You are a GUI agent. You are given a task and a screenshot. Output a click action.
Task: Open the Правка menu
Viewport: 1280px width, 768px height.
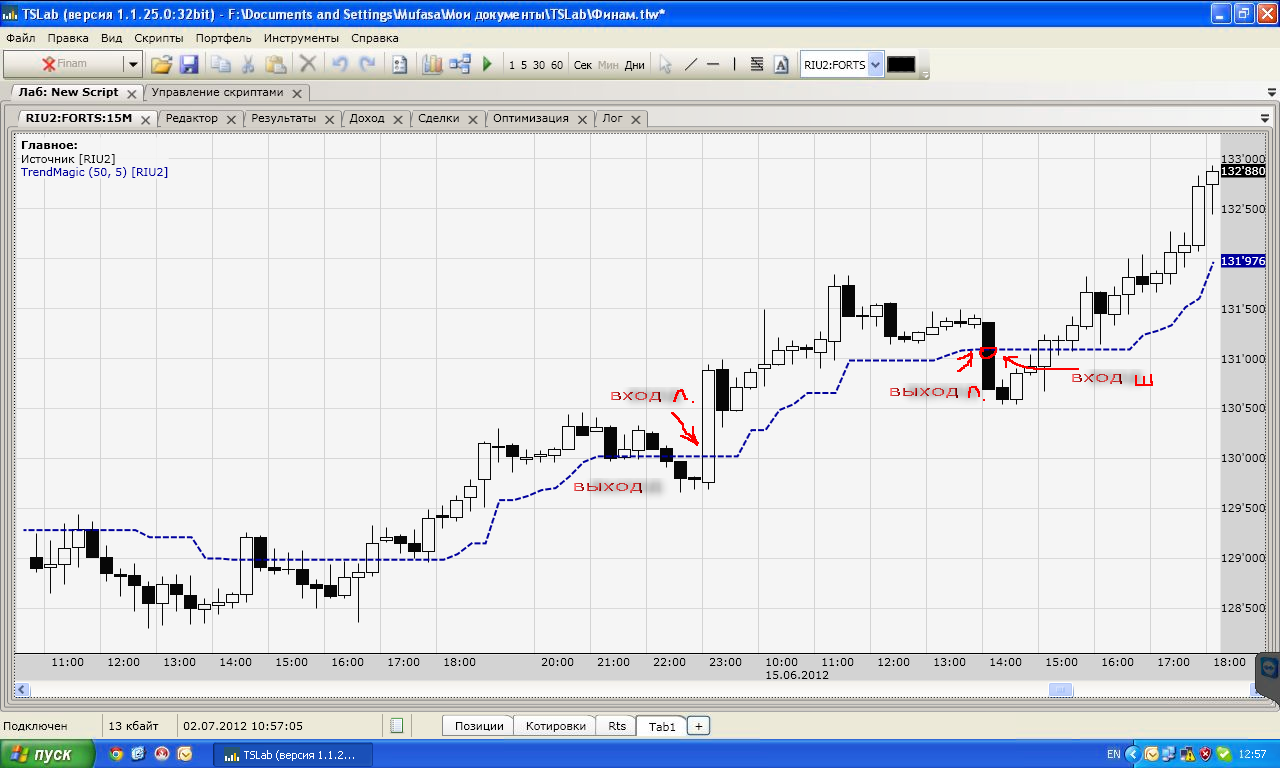pos(68,38)
